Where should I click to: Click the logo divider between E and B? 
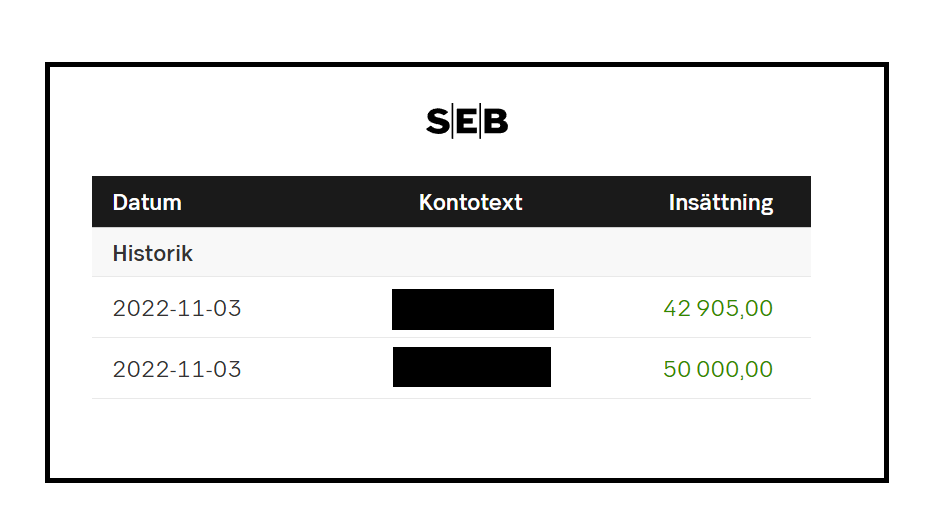click(480, 122)
